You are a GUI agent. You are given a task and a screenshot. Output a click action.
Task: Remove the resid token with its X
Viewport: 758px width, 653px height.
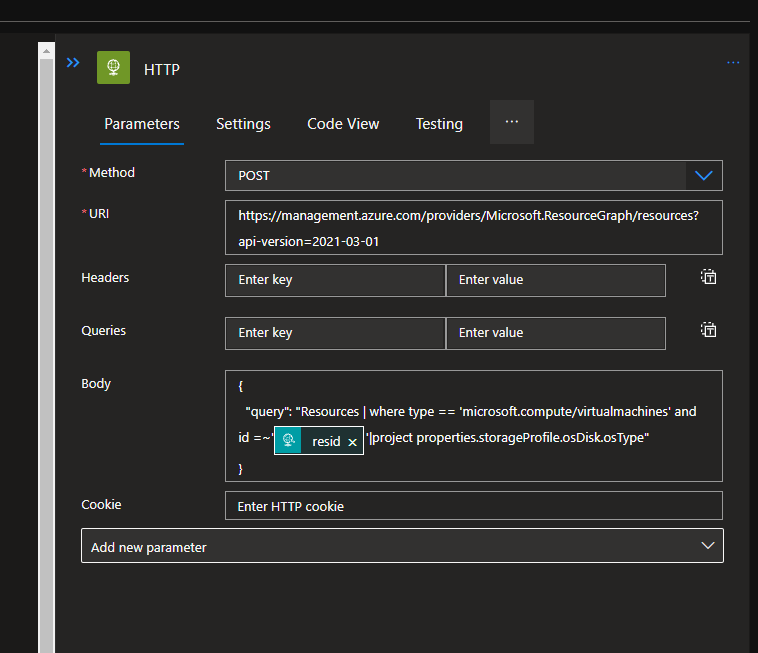click(352, 442)
